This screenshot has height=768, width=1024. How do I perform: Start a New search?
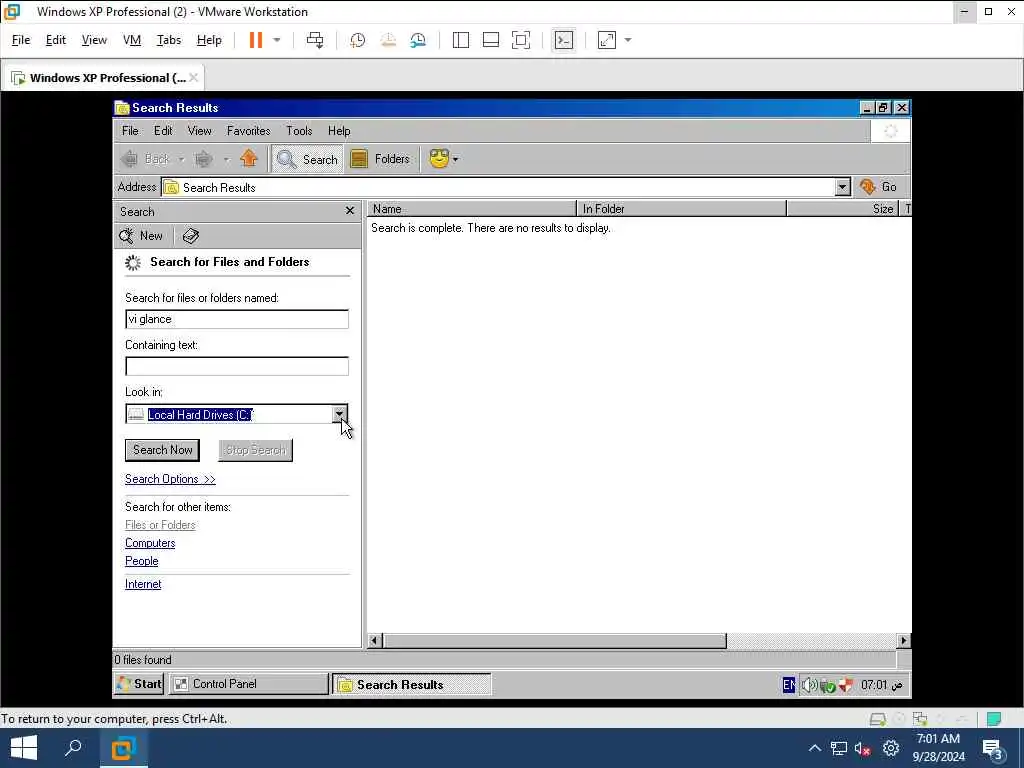tap(141, 236)
